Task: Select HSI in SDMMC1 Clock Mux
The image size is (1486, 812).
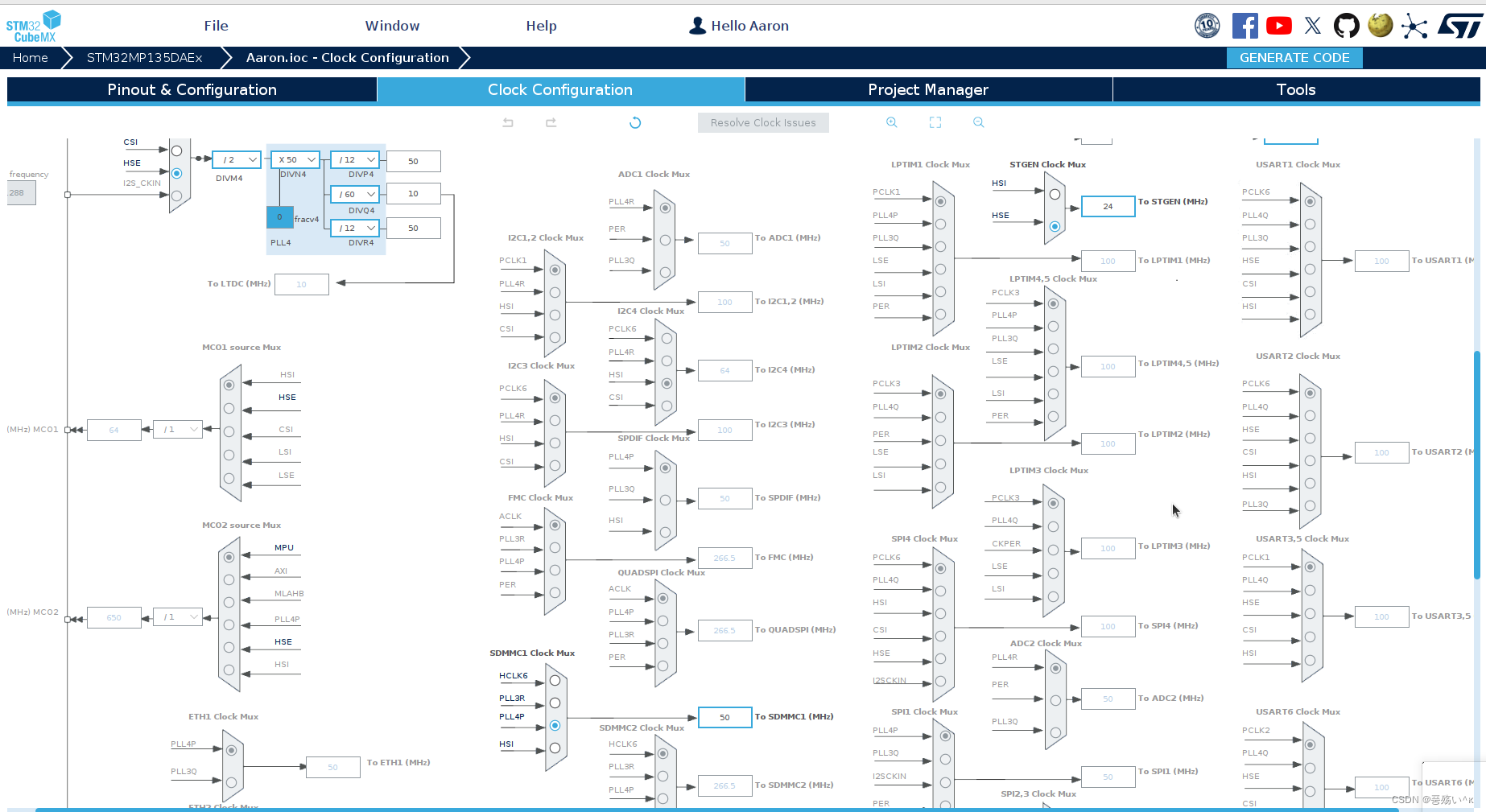Action: click(x=555, y=748)
